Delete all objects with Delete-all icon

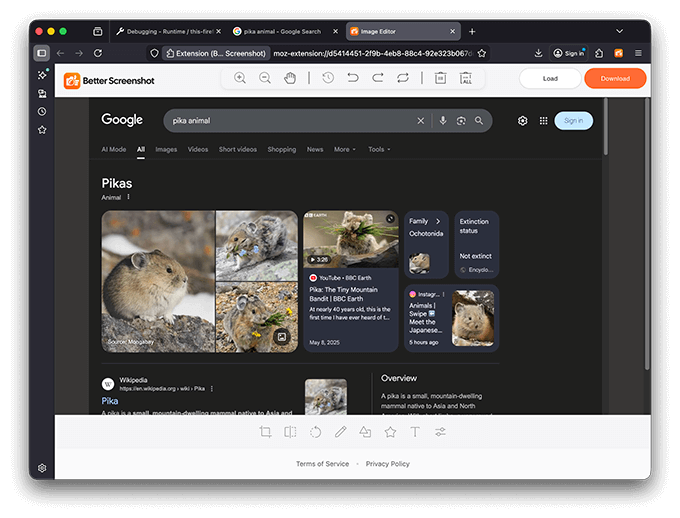pyautogui.click(x=466, y=78)
